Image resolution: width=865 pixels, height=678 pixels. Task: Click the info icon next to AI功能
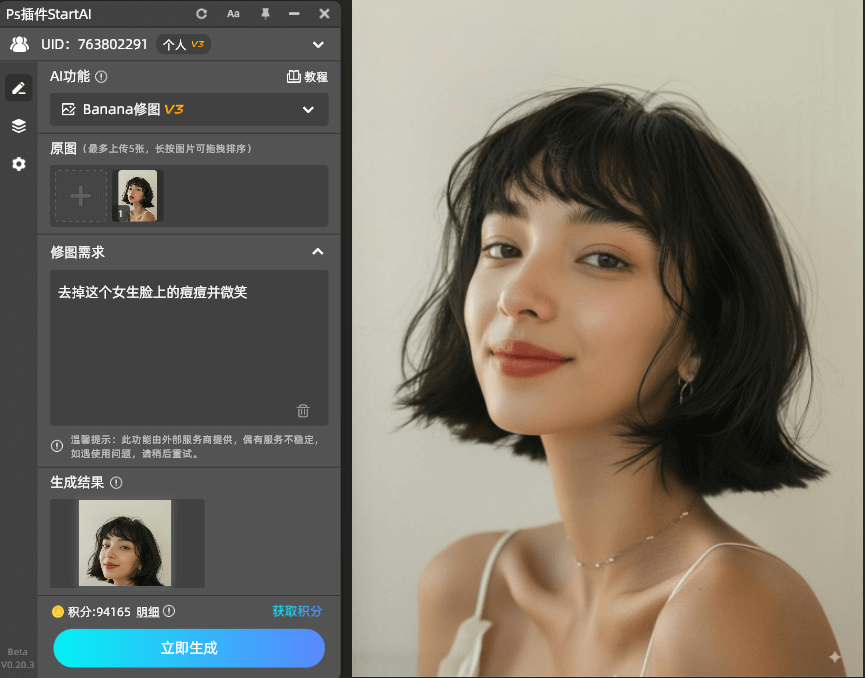pos(103,76)
